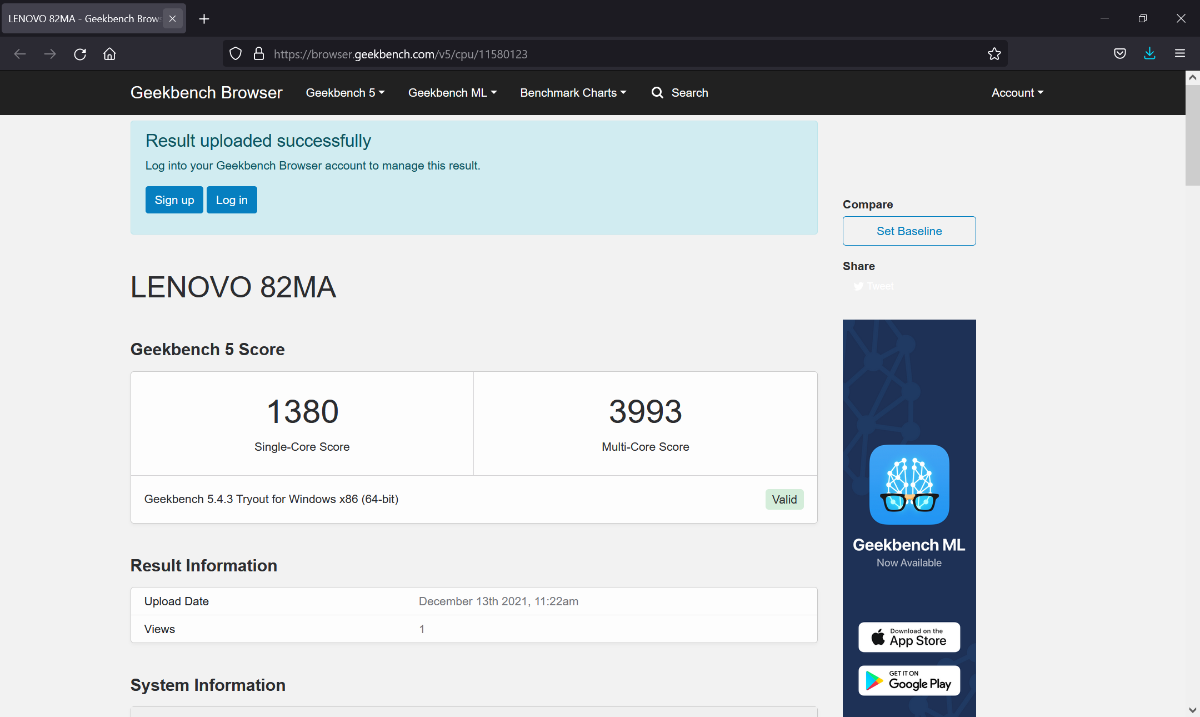Open the Firefox downloads arrow icon
This screenshot has width=1200, height=717.
(1149, 54)
